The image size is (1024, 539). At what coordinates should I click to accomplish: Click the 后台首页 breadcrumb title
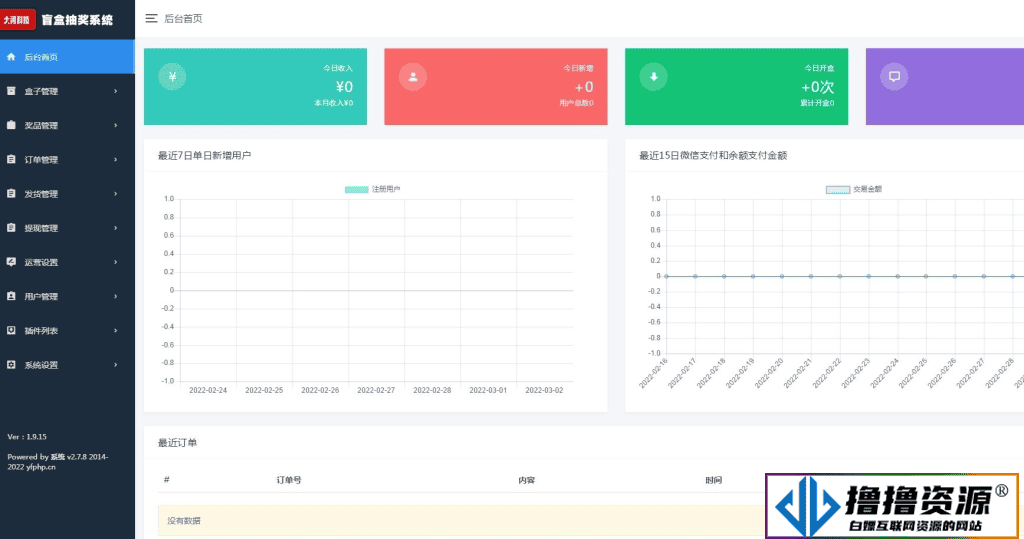click(x=183, y=18)
